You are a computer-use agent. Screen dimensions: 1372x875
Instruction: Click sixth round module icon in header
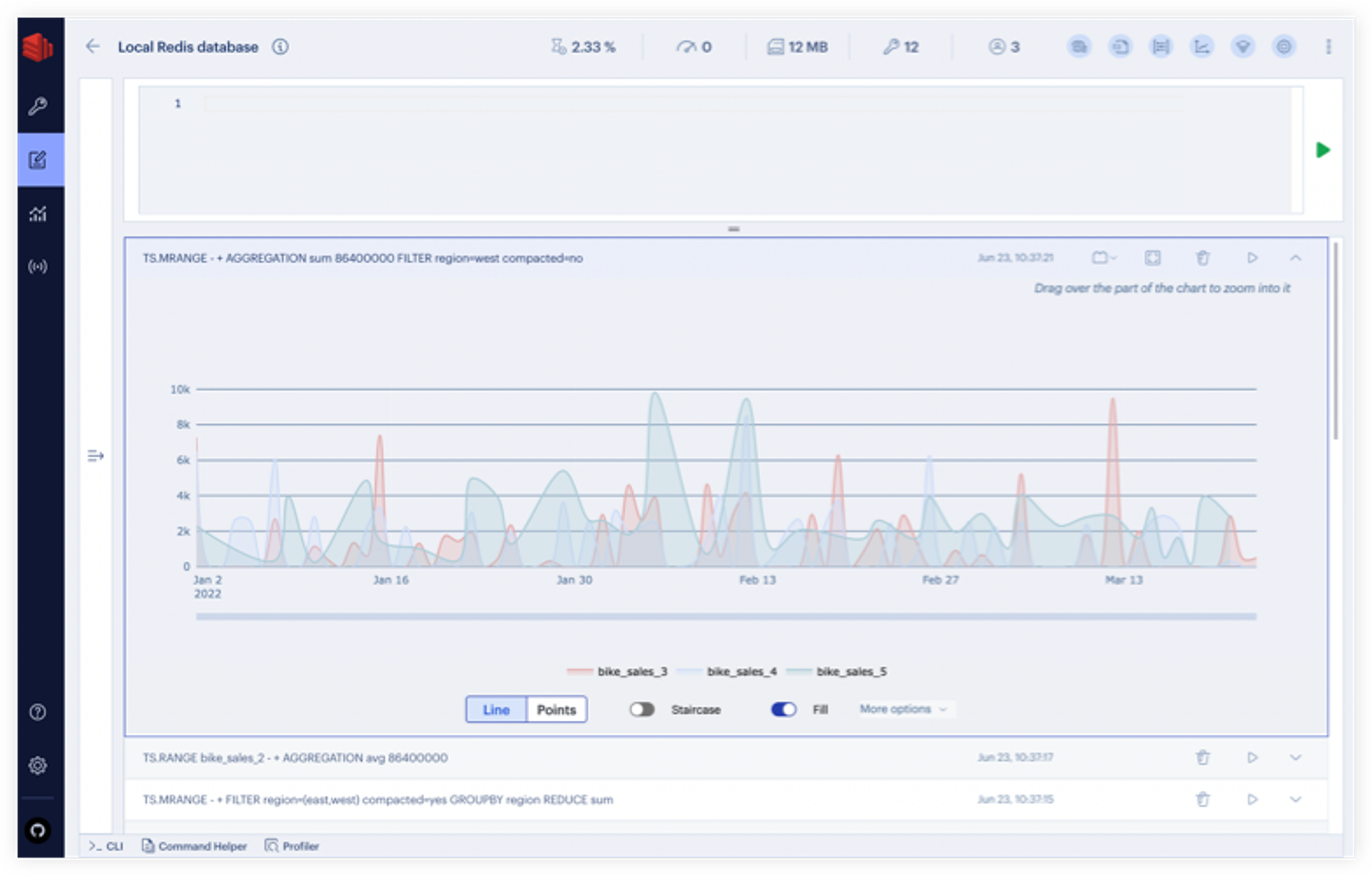tap(1284, 47)
